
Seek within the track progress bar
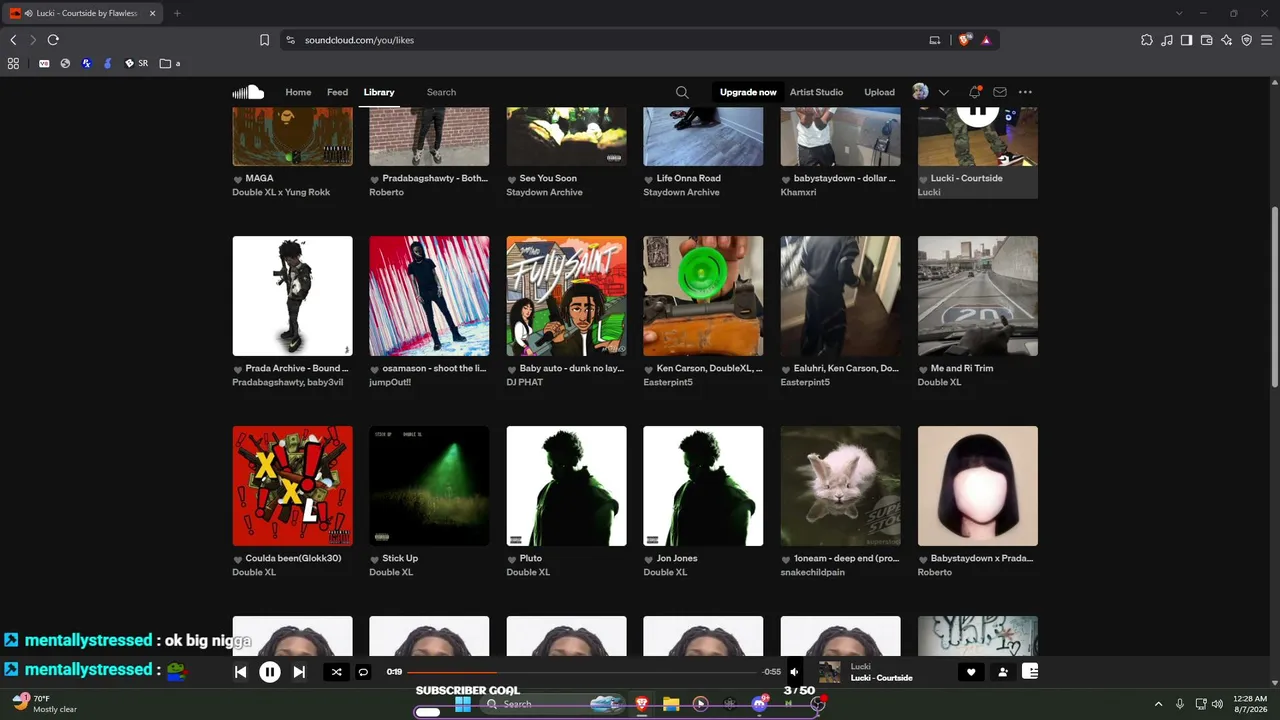pos(581,672)
